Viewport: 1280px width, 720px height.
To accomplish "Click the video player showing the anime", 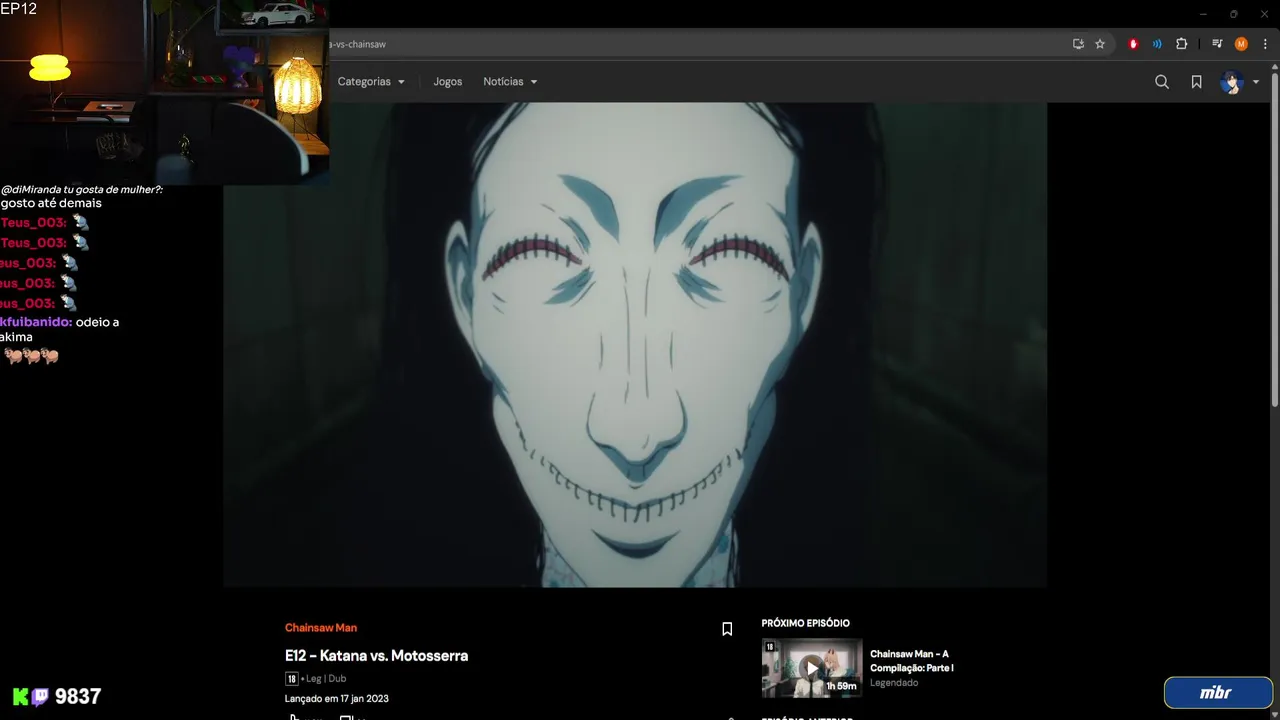I will pos(635,344).
